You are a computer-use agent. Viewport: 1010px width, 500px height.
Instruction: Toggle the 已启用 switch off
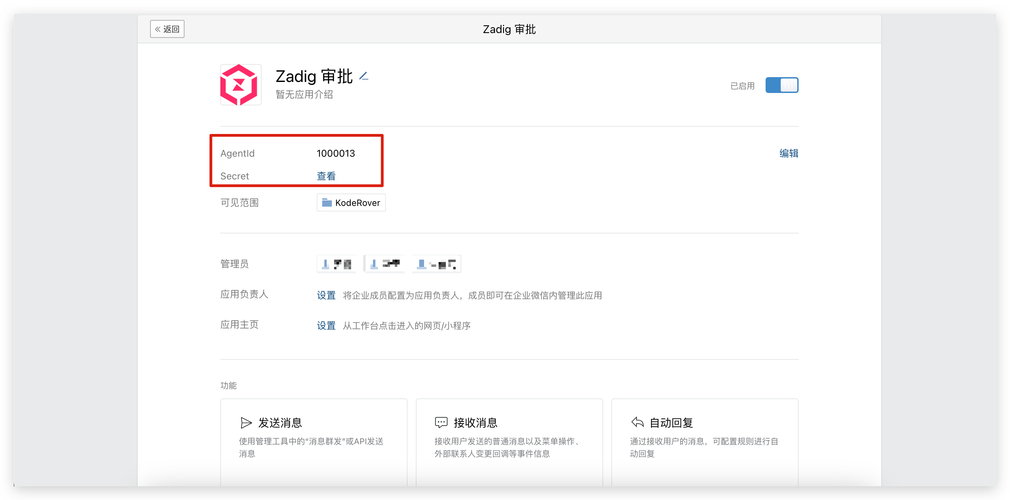click(x=781, y=85)
